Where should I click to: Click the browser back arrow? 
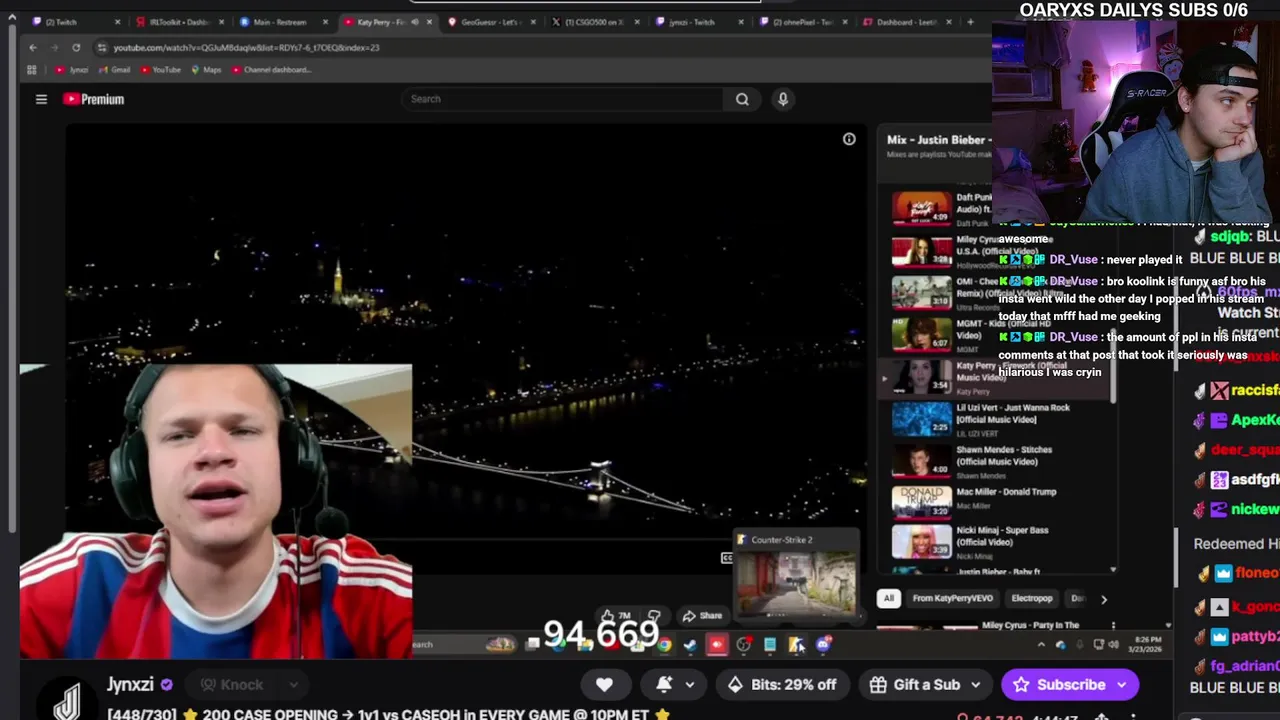[x=33, y=47]
